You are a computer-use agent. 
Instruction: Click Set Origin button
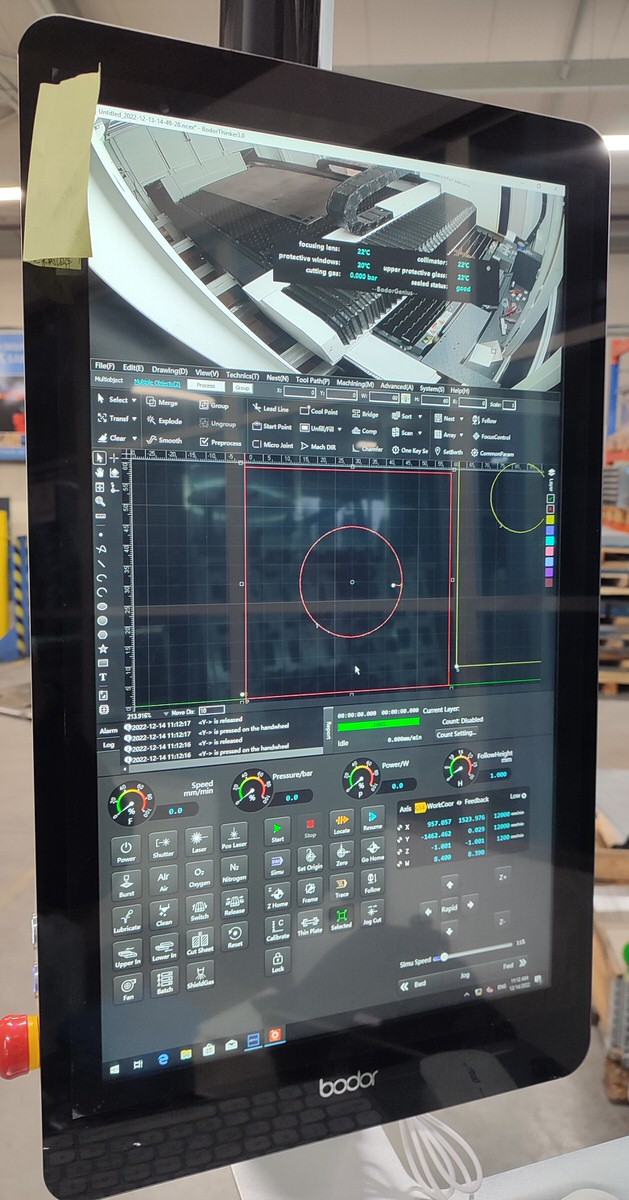tap(310, 860)
